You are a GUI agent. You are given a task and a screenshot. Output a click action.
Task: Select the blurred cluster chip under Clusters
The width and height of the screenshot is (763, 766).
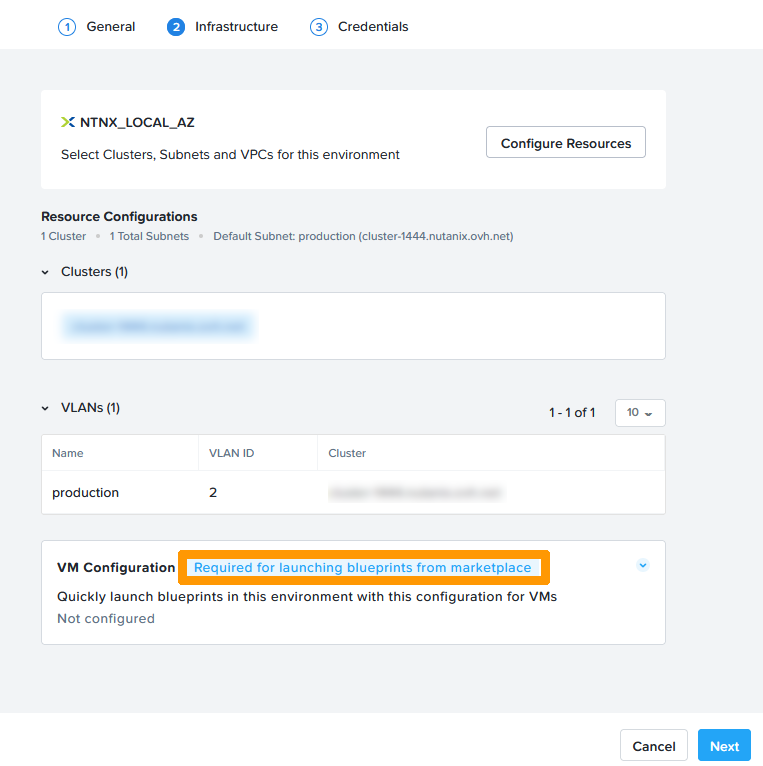click(158, 326)
